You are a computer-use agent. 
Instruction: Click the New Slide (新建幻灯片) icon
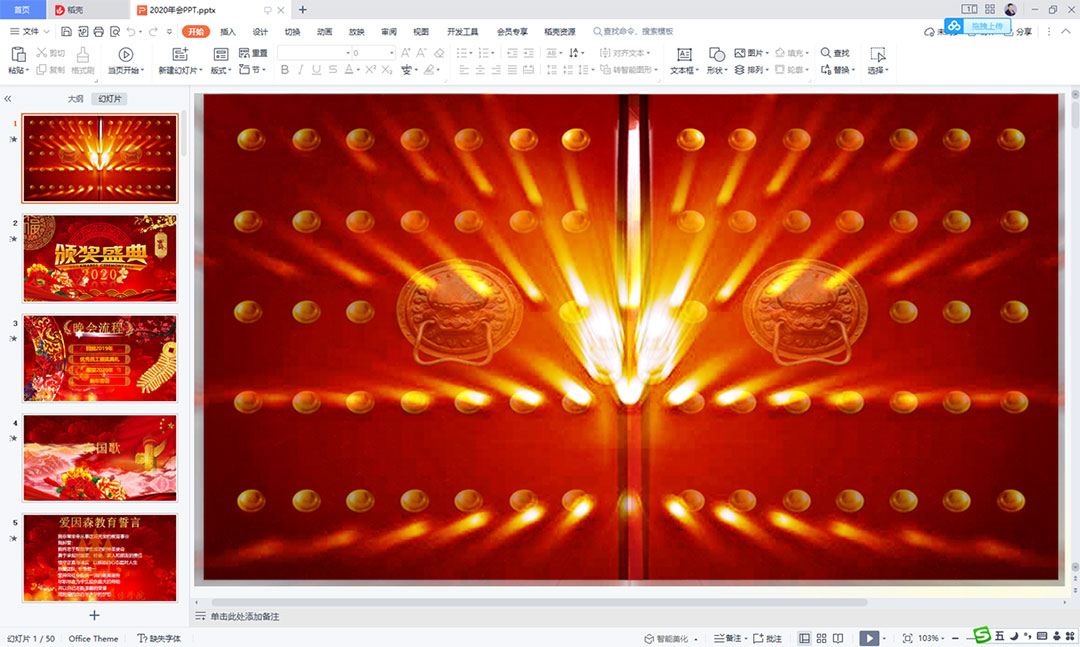click(180, 54)
